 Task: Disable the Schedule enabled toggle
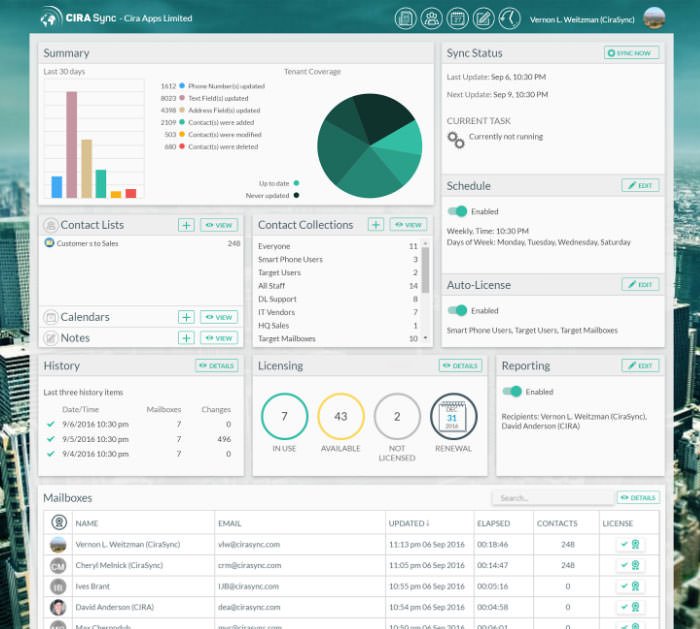click(457, 211)
